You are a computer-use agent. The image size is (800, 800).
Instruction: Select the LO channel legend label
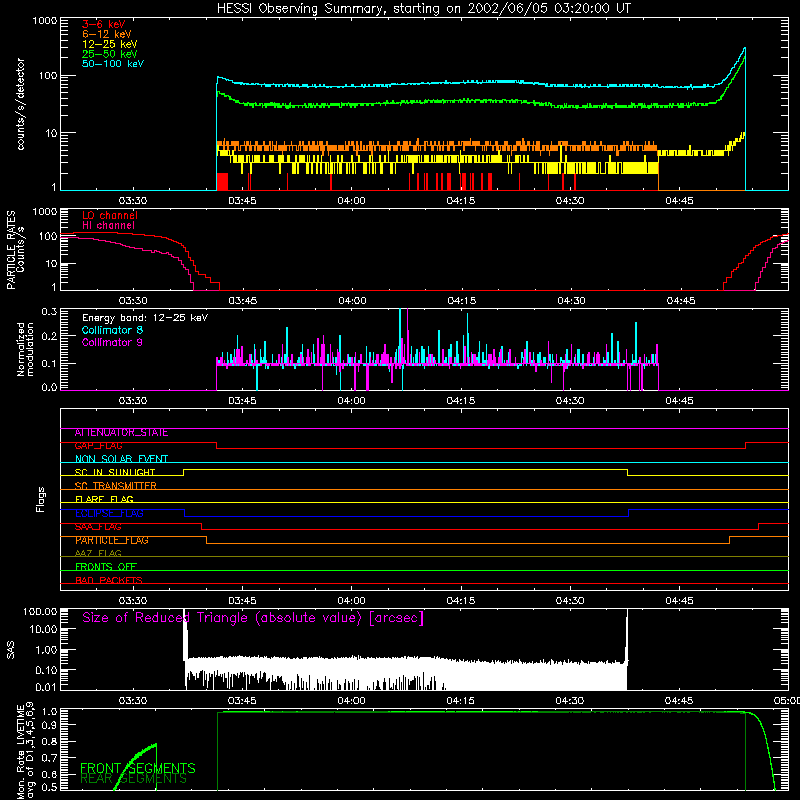(x=110, y=215)
